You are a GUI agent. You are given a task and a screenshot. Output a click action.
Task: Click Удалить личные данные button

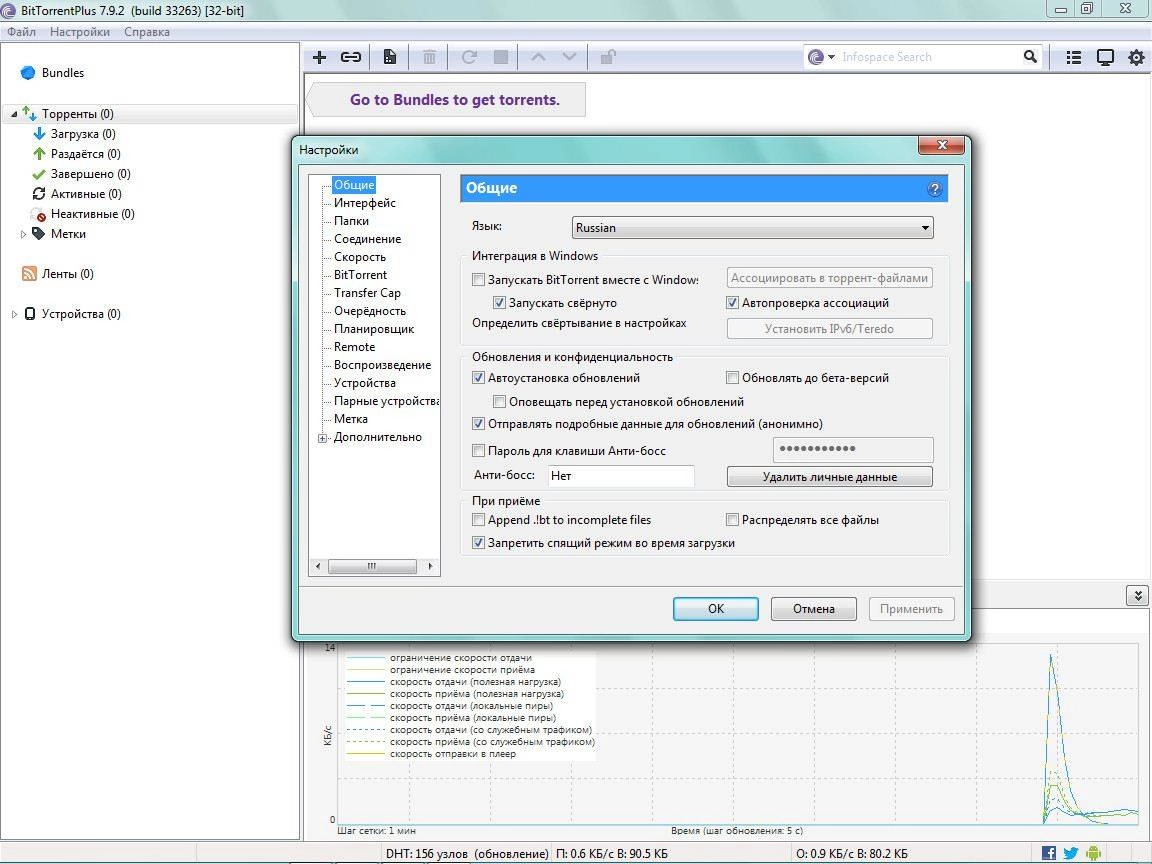tap(829, 477)
